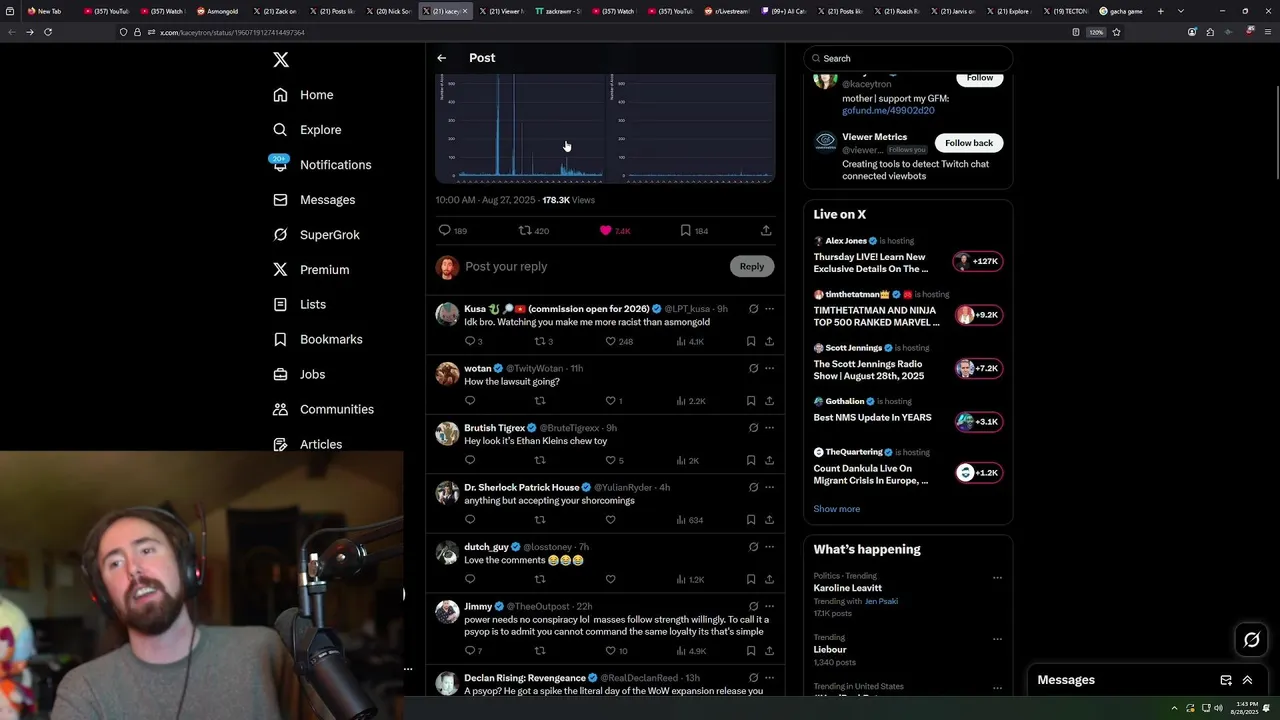Open Lists in the sidebar
1280x720 pixels.
[x=300, y=305]
